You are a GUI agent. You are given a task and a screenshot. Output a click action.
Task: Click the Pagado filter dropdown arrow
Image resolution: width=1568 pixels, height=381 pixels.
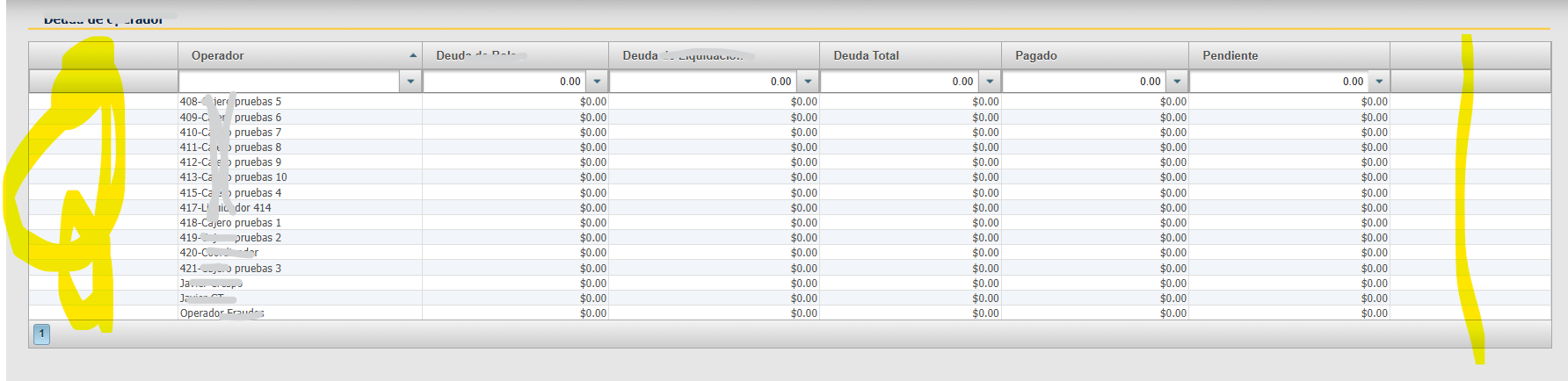click(x=1177, y=82)
